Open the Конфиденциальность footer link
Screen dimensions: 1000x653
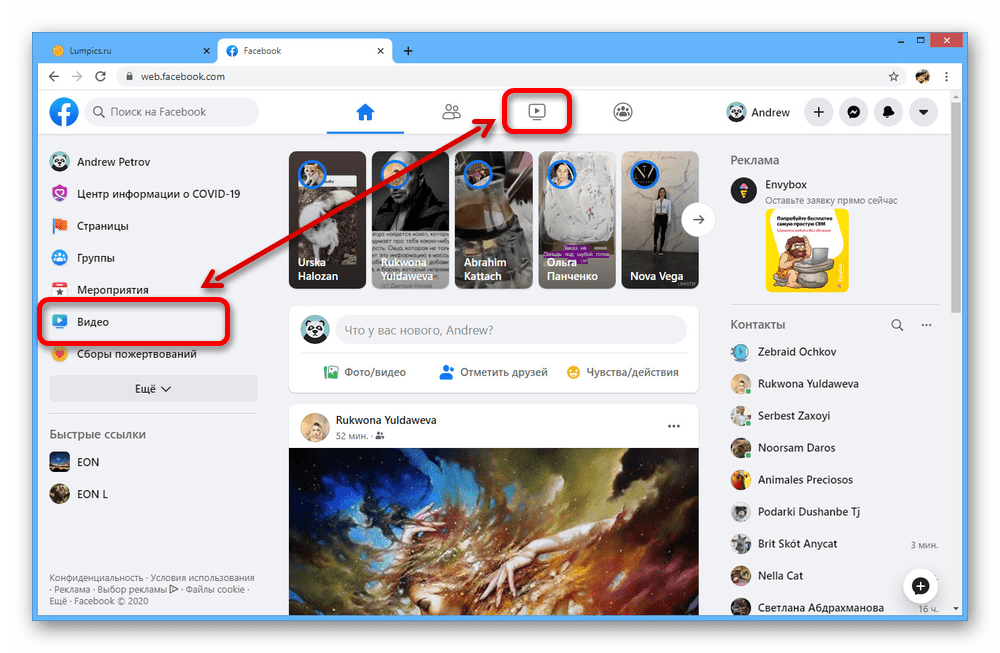click(x=96, y=578)
